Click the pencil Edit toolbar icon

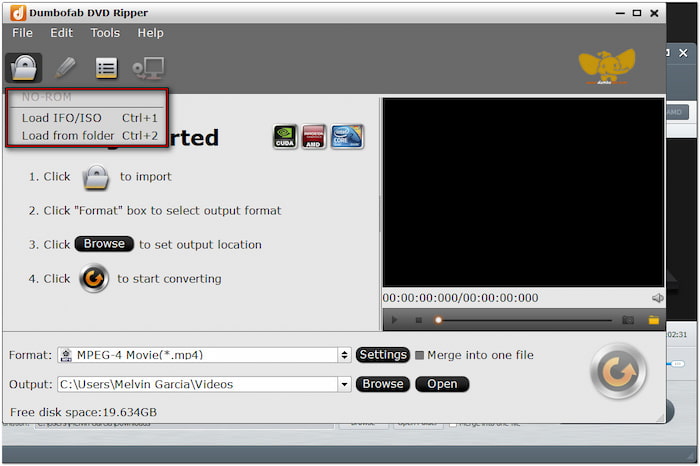click(x=65, y=67)
